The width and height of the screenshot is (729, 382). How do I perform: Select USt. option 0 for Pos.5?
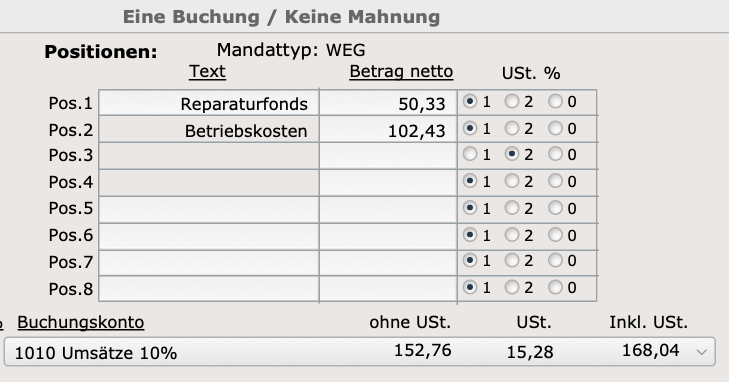click(x=555, y=208)
